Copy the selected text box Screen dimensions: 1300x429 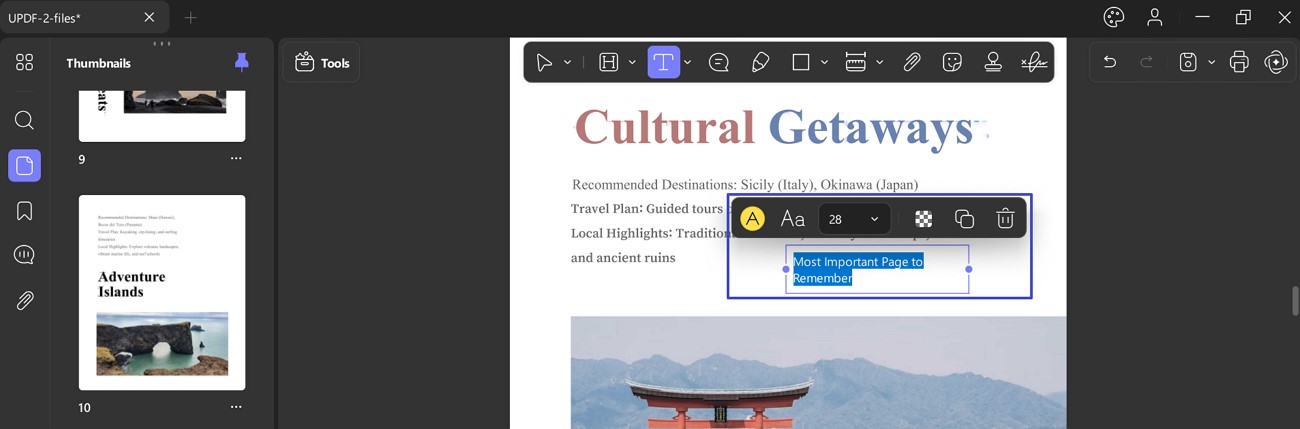click(x=964, y=219)
